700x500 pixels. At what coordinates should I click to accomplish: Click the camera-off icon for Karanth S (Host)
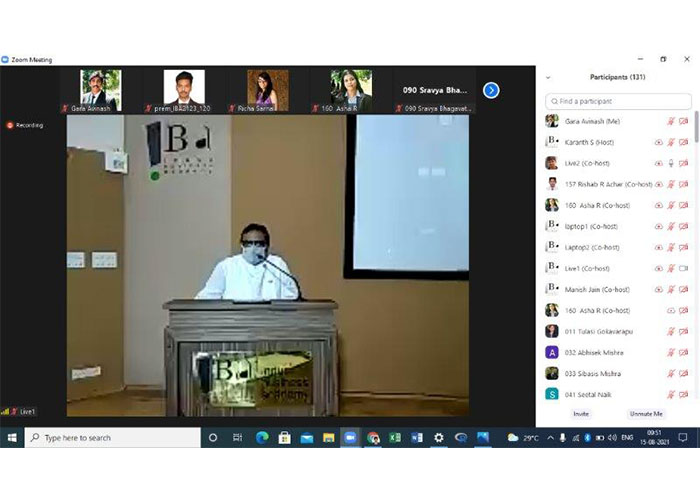click(684, 142)
